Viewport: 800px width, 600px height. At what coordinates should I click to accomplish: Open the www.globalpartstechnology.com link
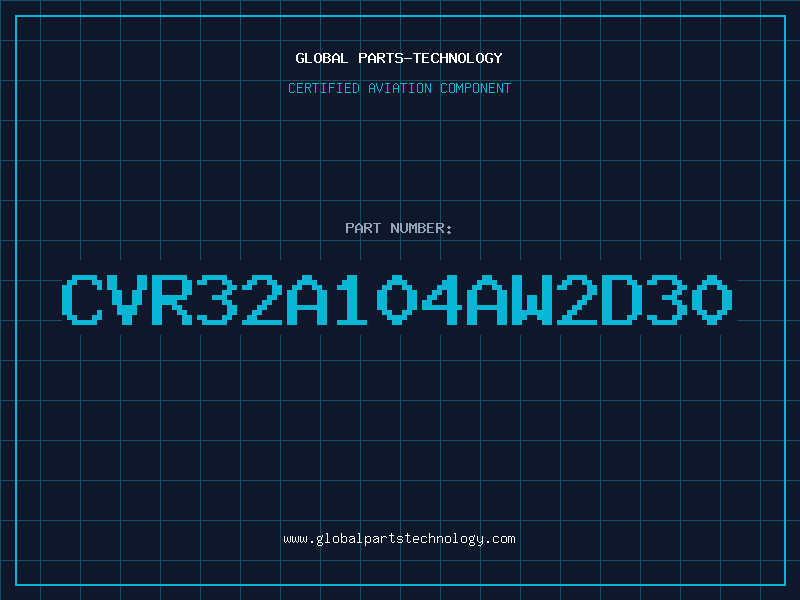pyautogui.click(x=399, y=539)
